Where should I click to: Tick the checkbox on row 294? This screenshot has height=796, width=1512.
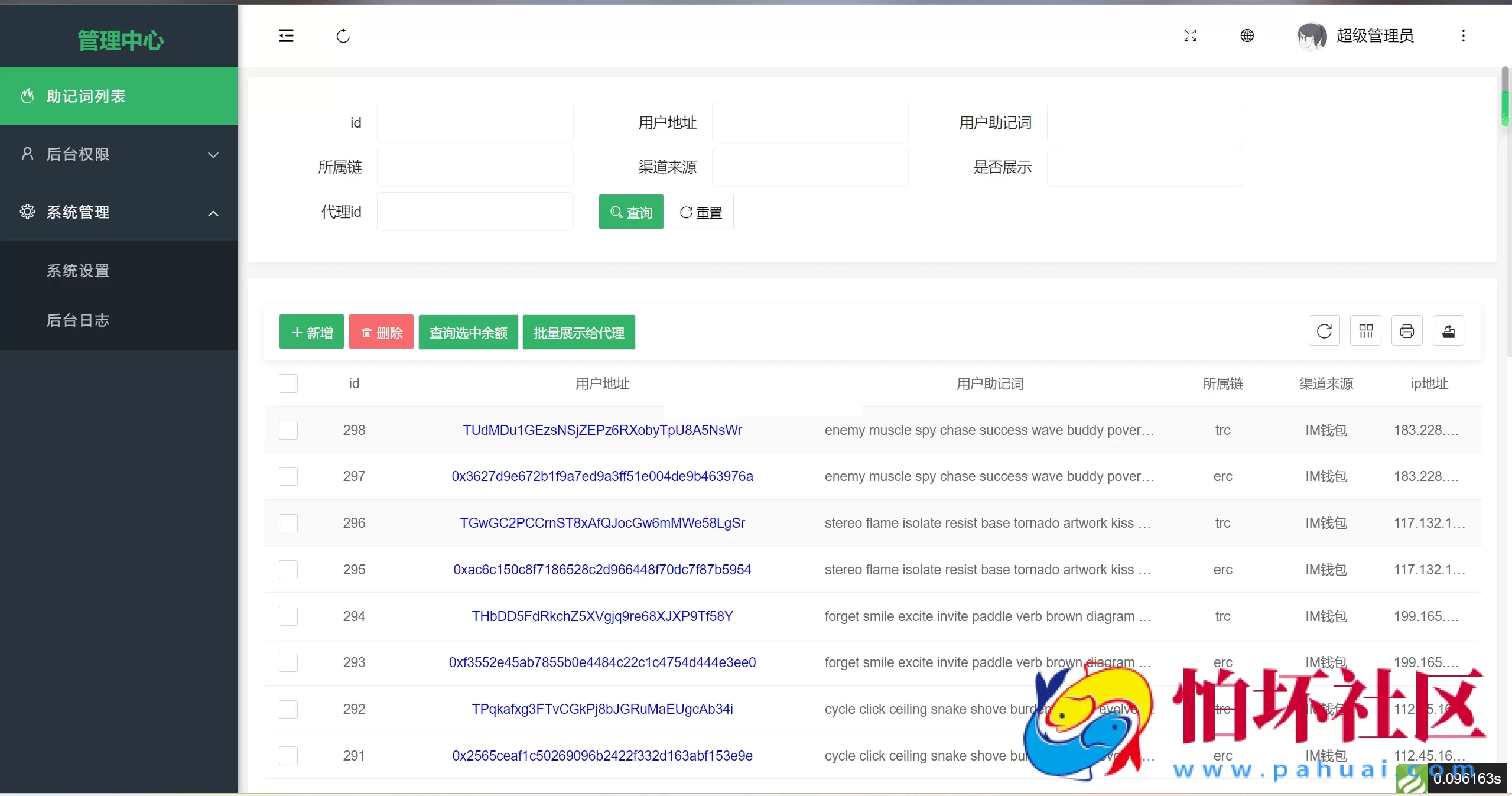click(288, 616)
